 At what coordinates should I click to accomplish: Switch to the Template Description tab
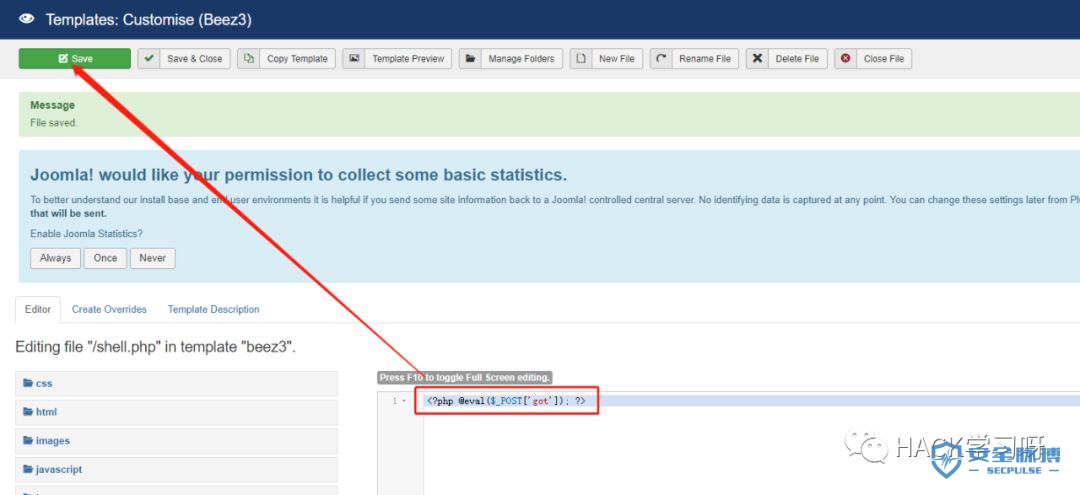214,309
